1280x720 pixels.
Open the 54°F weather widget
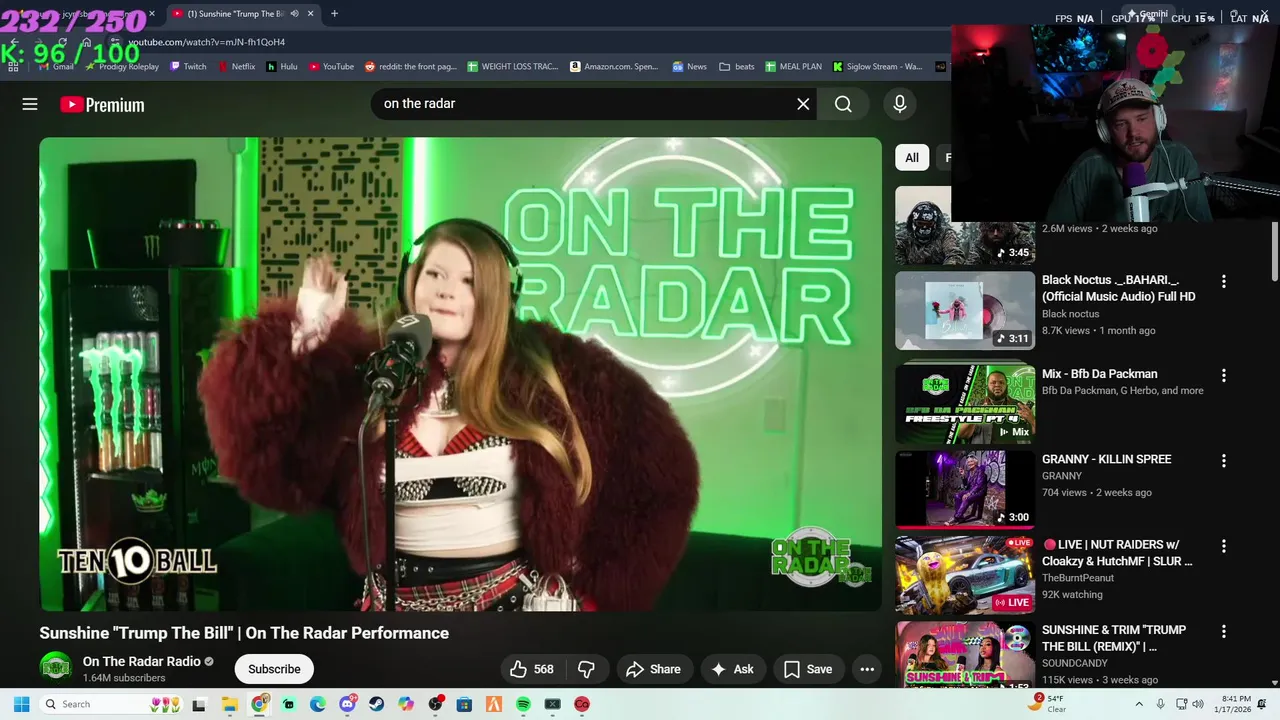click(x=1049, y=704)
